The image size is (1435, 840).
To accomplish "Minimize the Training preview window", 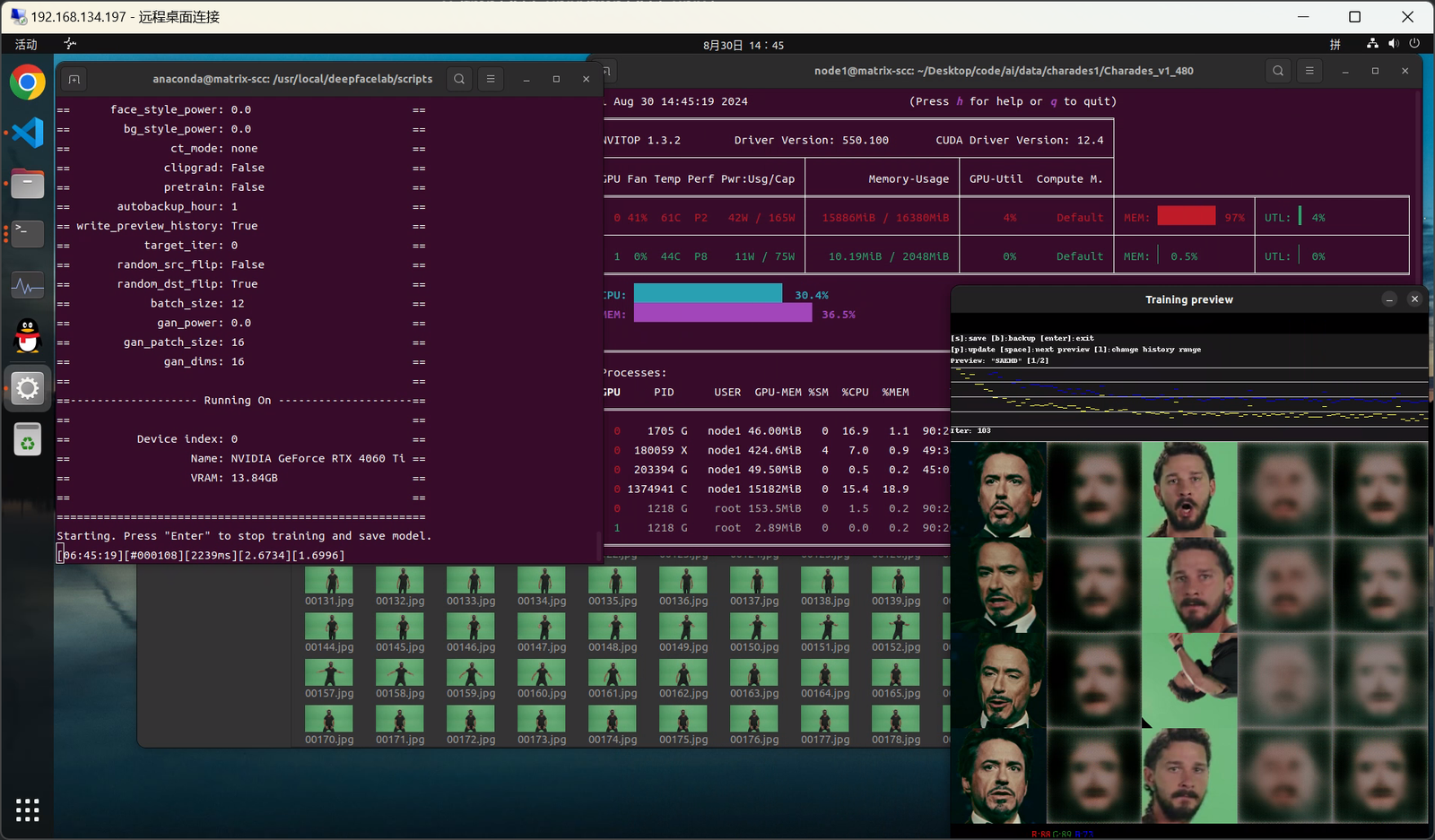I will point(1389,299).
